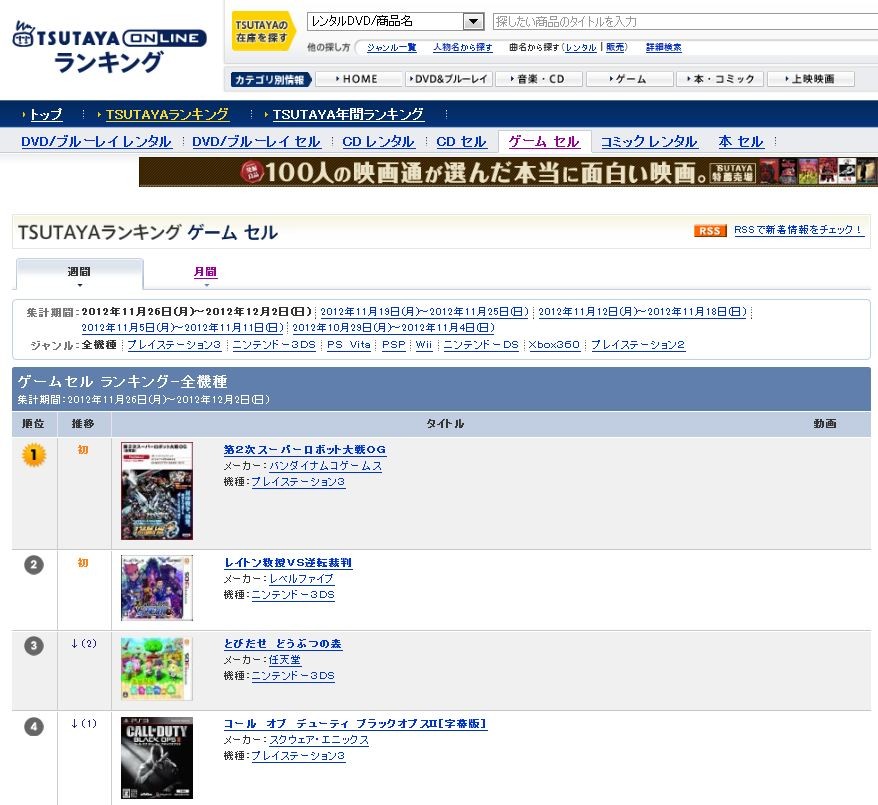
Task: Open TSUTAYAランキング link in blue bar
Action: point(167,115)
